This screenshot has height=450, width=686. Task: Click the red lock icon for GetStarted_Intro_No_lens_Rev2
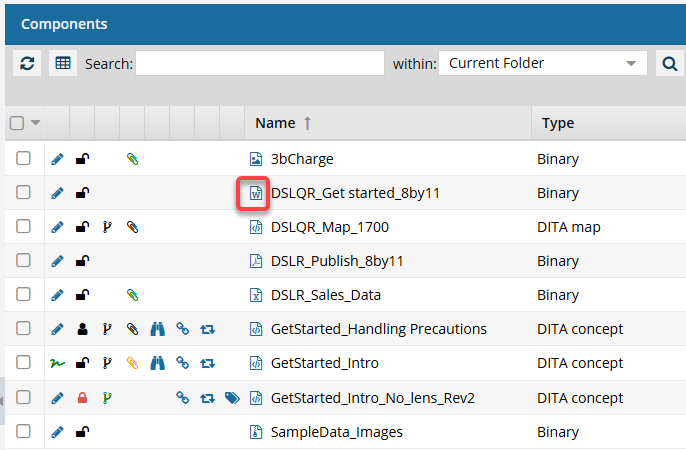tap(83, 398)
